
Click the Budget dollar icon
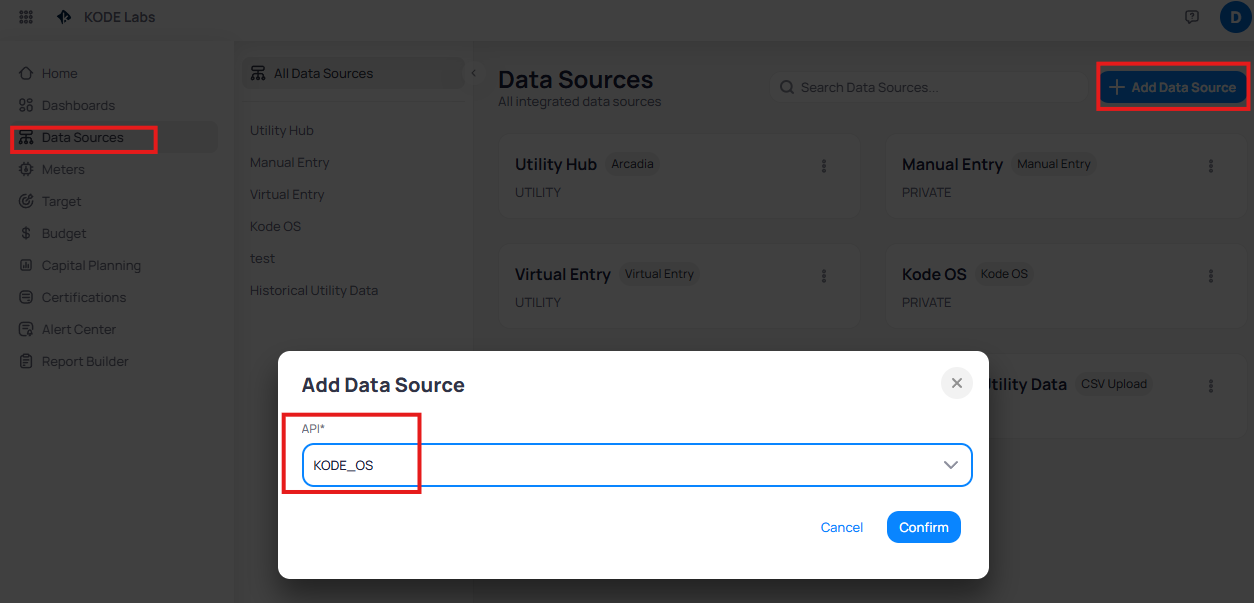tap(26, 233)
